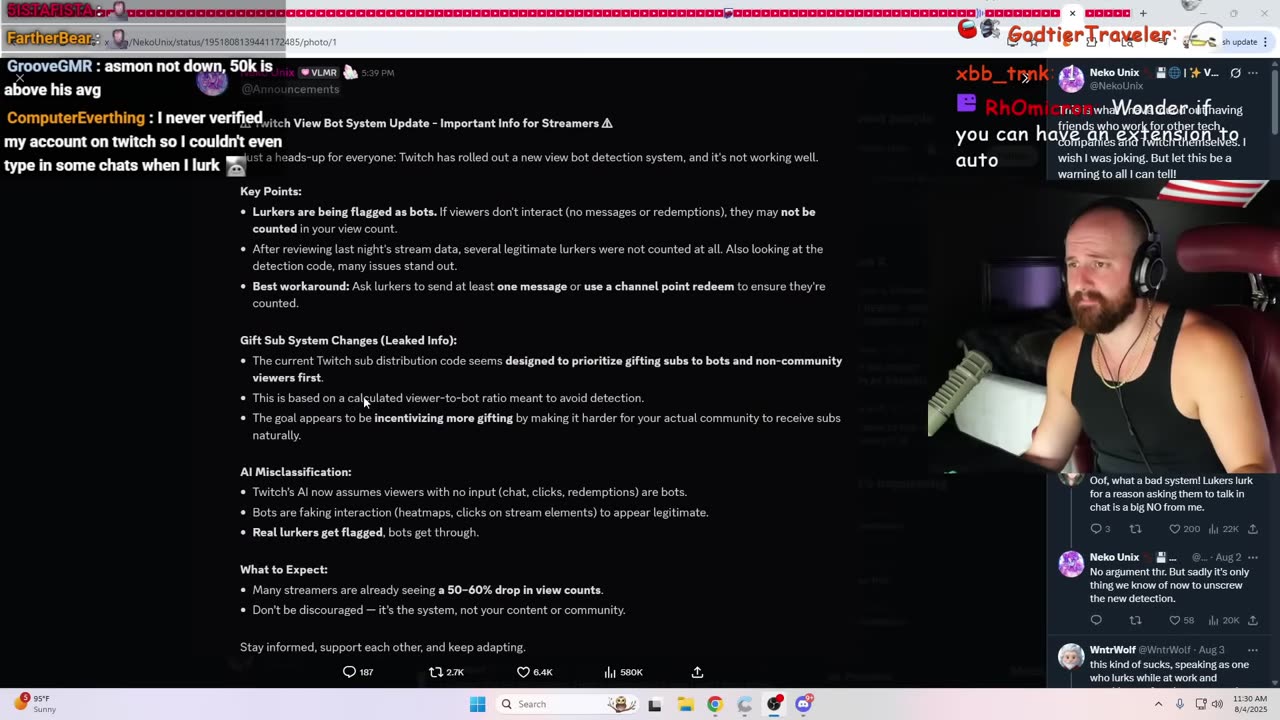Open WntrWolf's profile avatar
Viewport: 1280px width, 720px height.
(1071, 656)
